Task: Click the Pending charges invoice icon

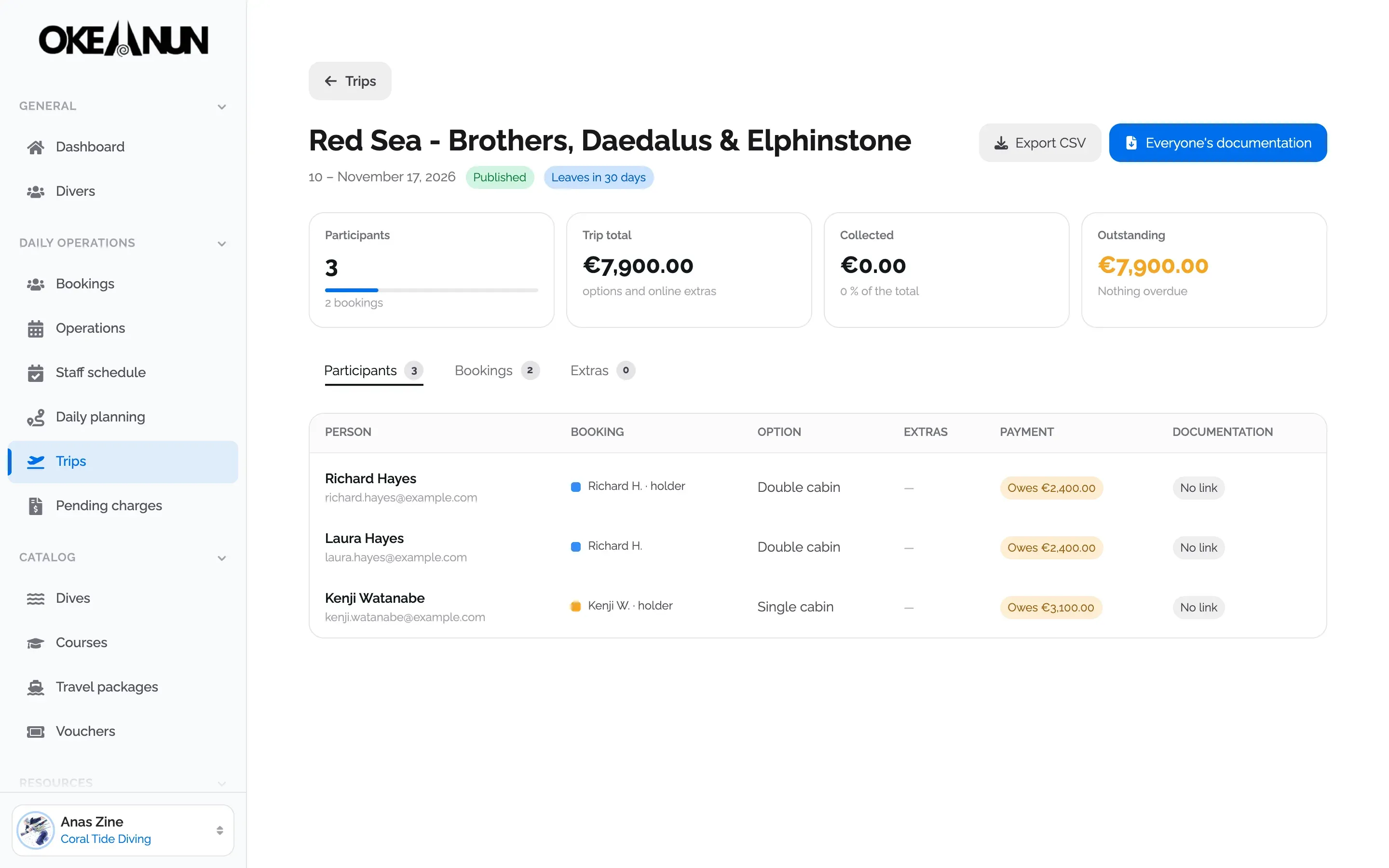Action: pos(36,506)
